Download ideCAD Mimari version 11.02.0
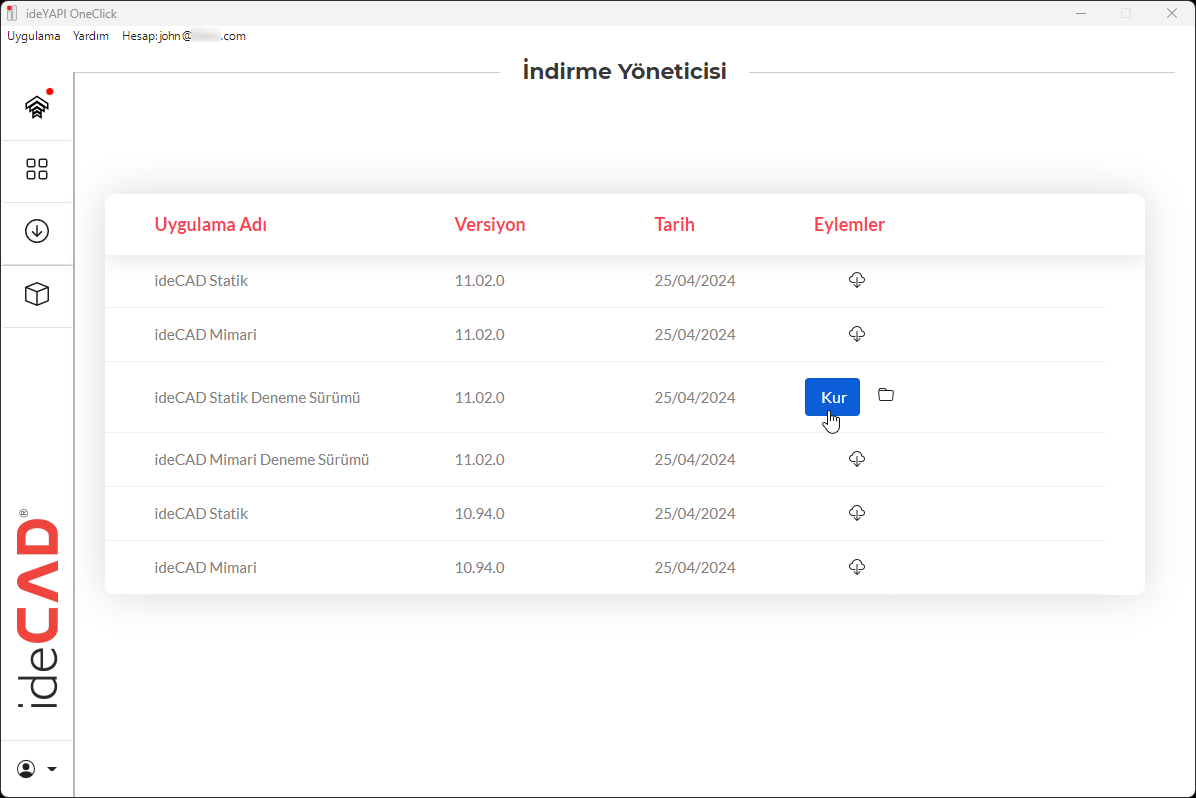 click(856, 334)
